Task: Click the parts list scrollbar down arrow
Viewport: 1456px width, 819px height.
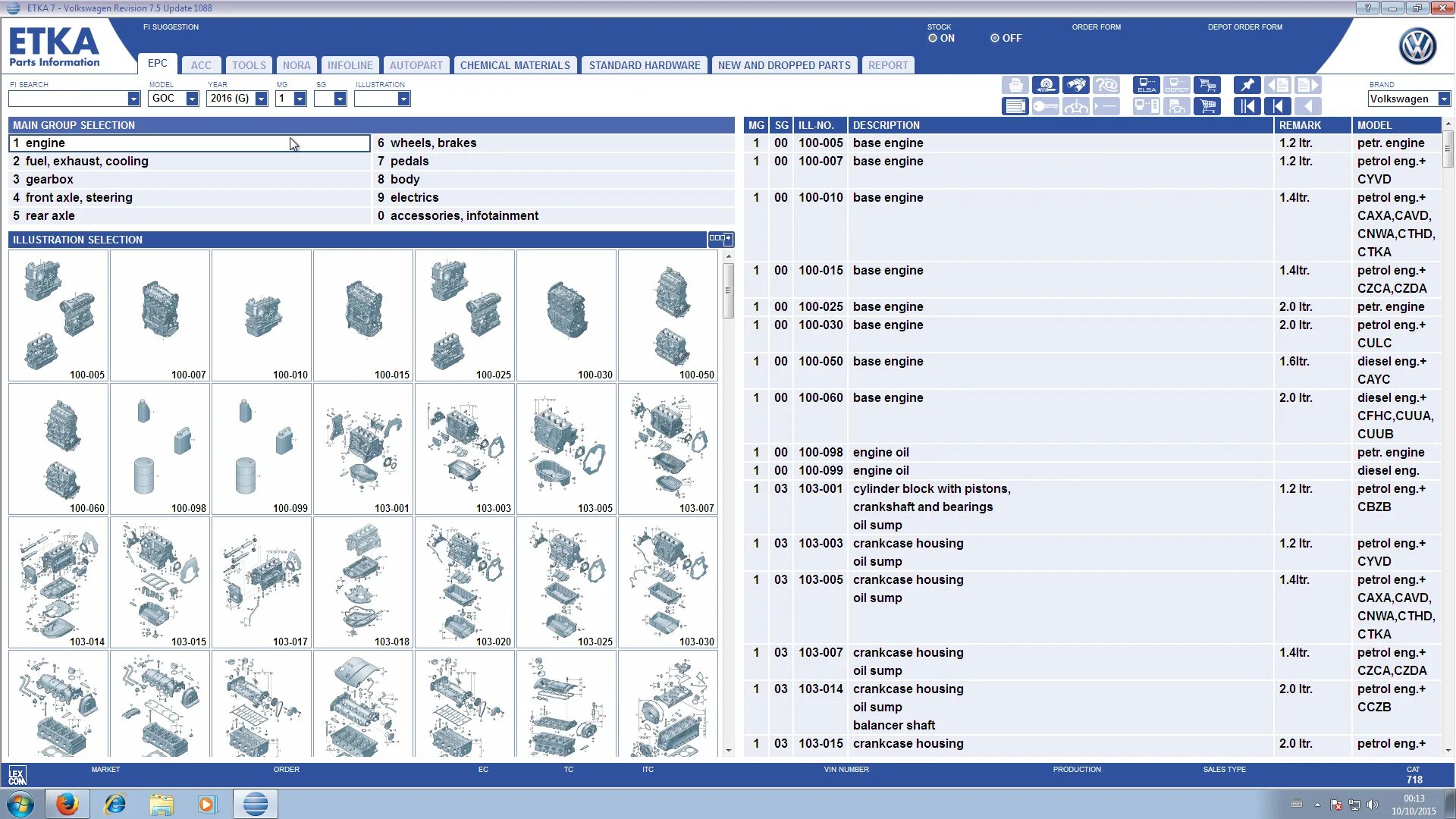Action: (x=1448, y=750)
